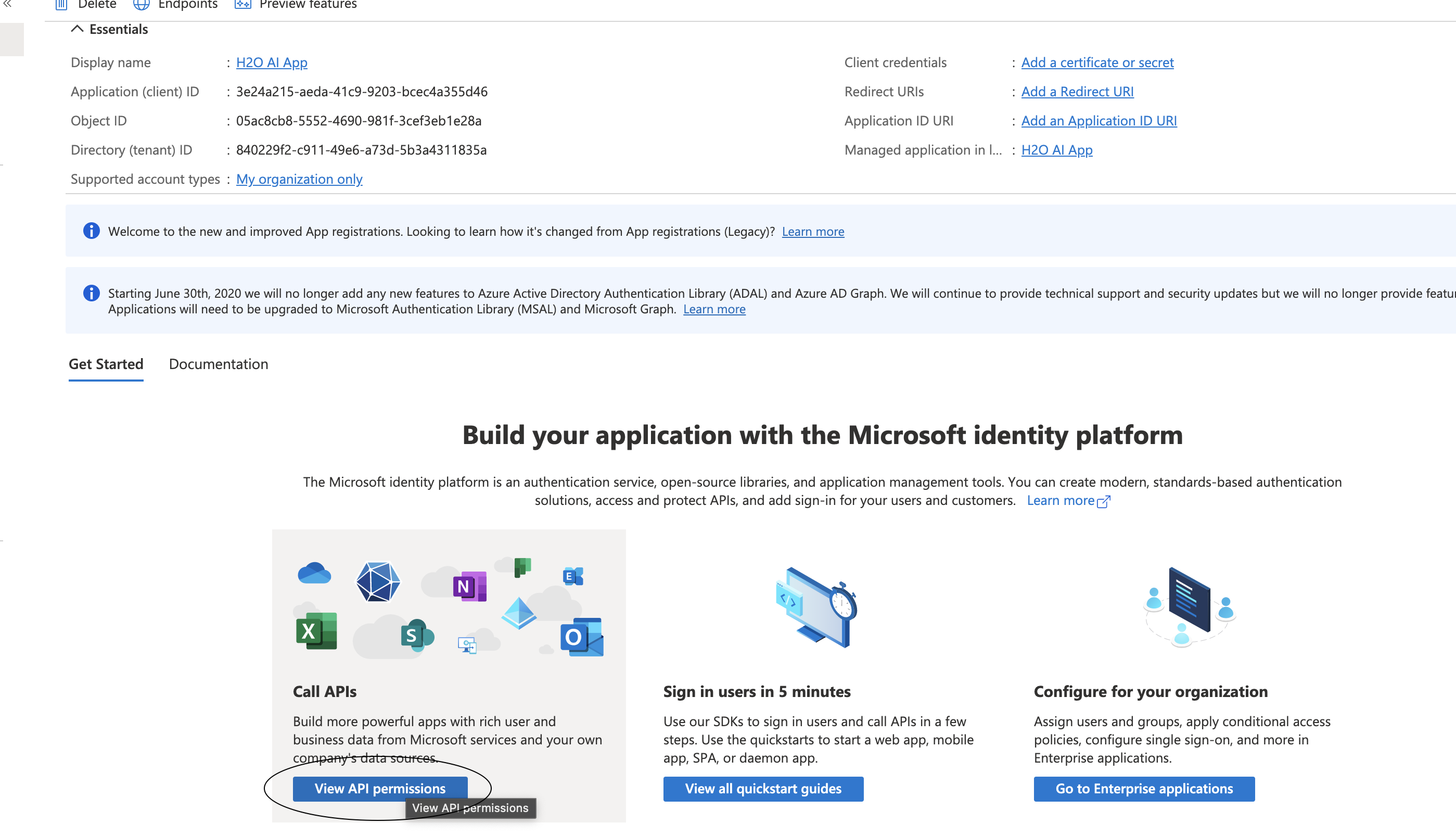
Task: Click the Planner green icon
Action: pos(523,567)
